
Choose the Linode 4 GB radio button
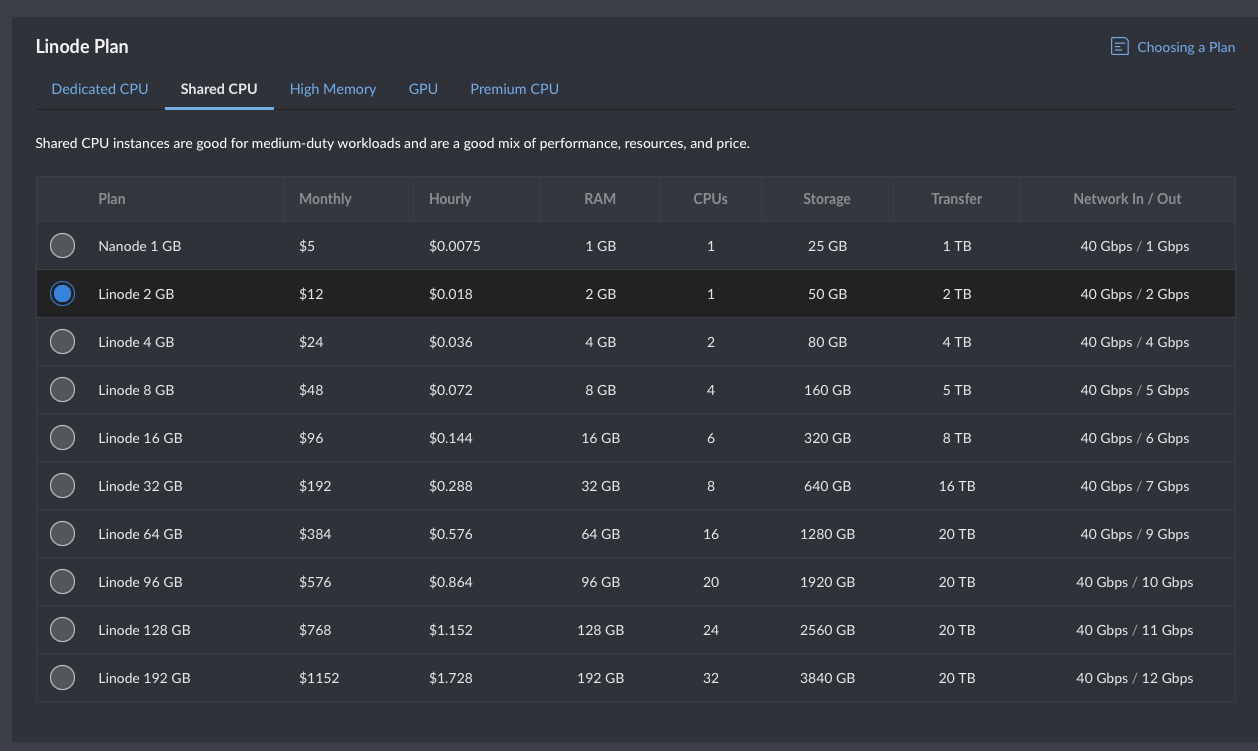click(62, 341)
